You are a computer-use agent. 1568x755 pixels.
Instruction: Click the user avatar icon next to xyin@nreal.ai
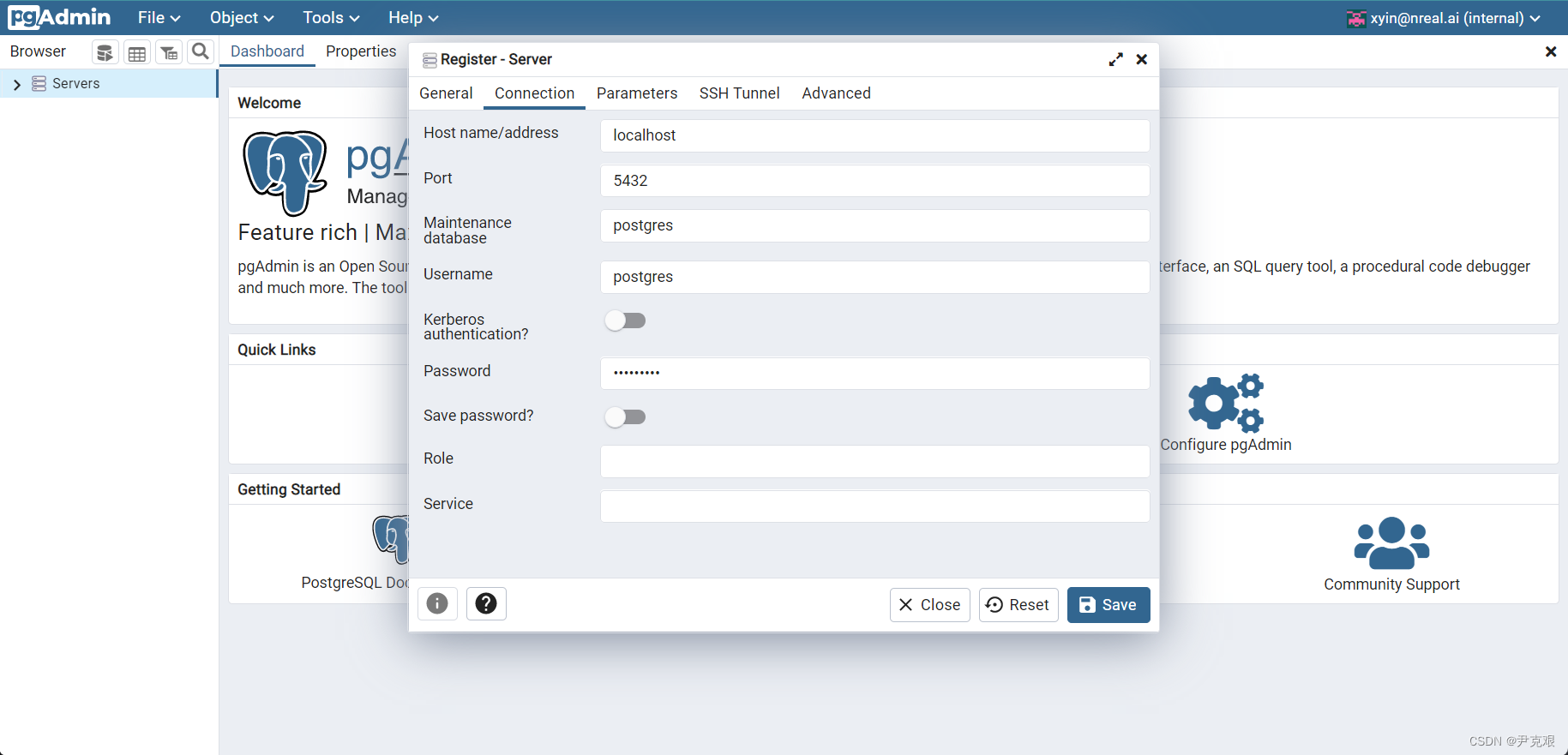point(1356,18)
